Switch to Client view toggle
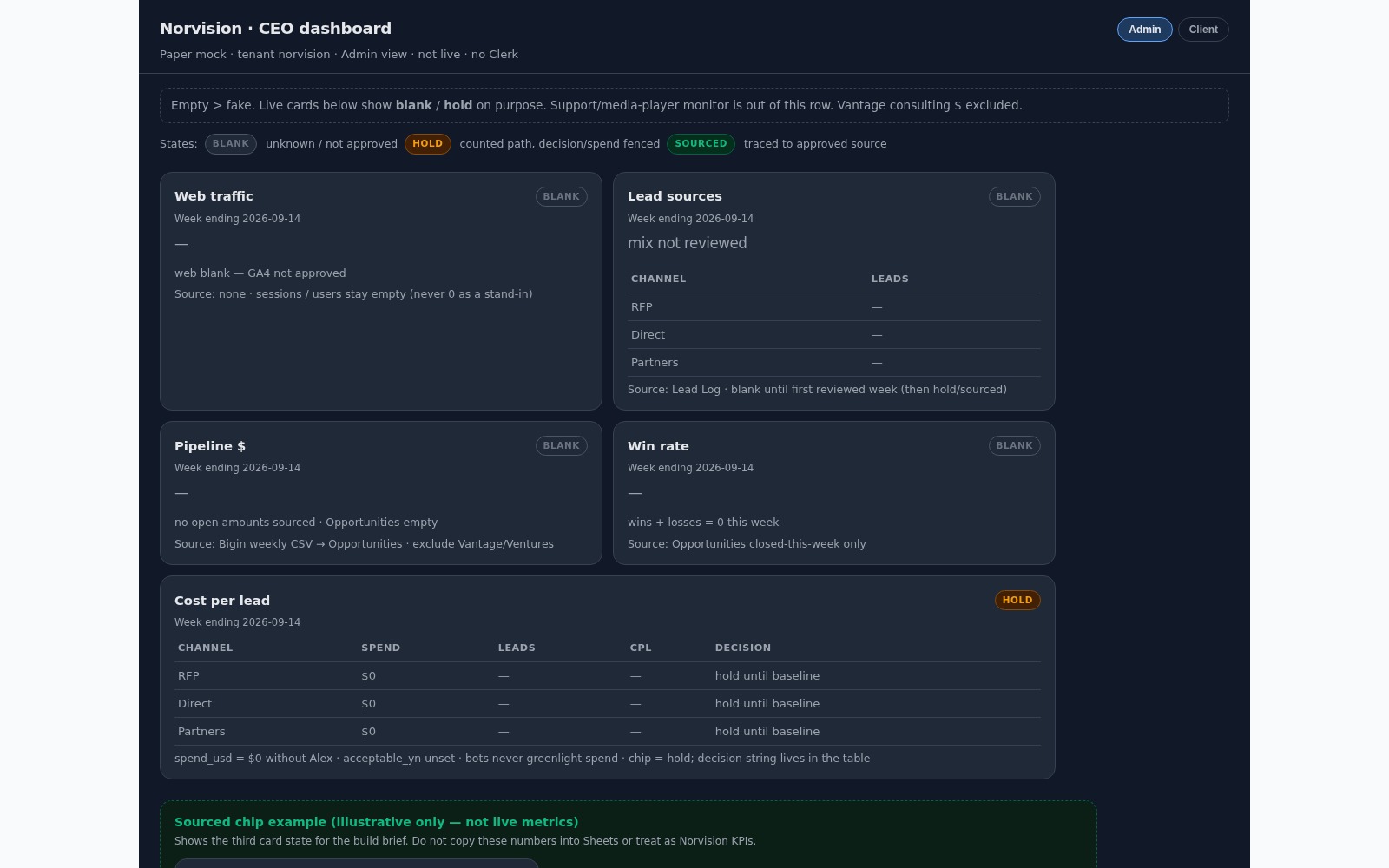The height and width of the screenshot is (868, 1389). coord(1203,30)
